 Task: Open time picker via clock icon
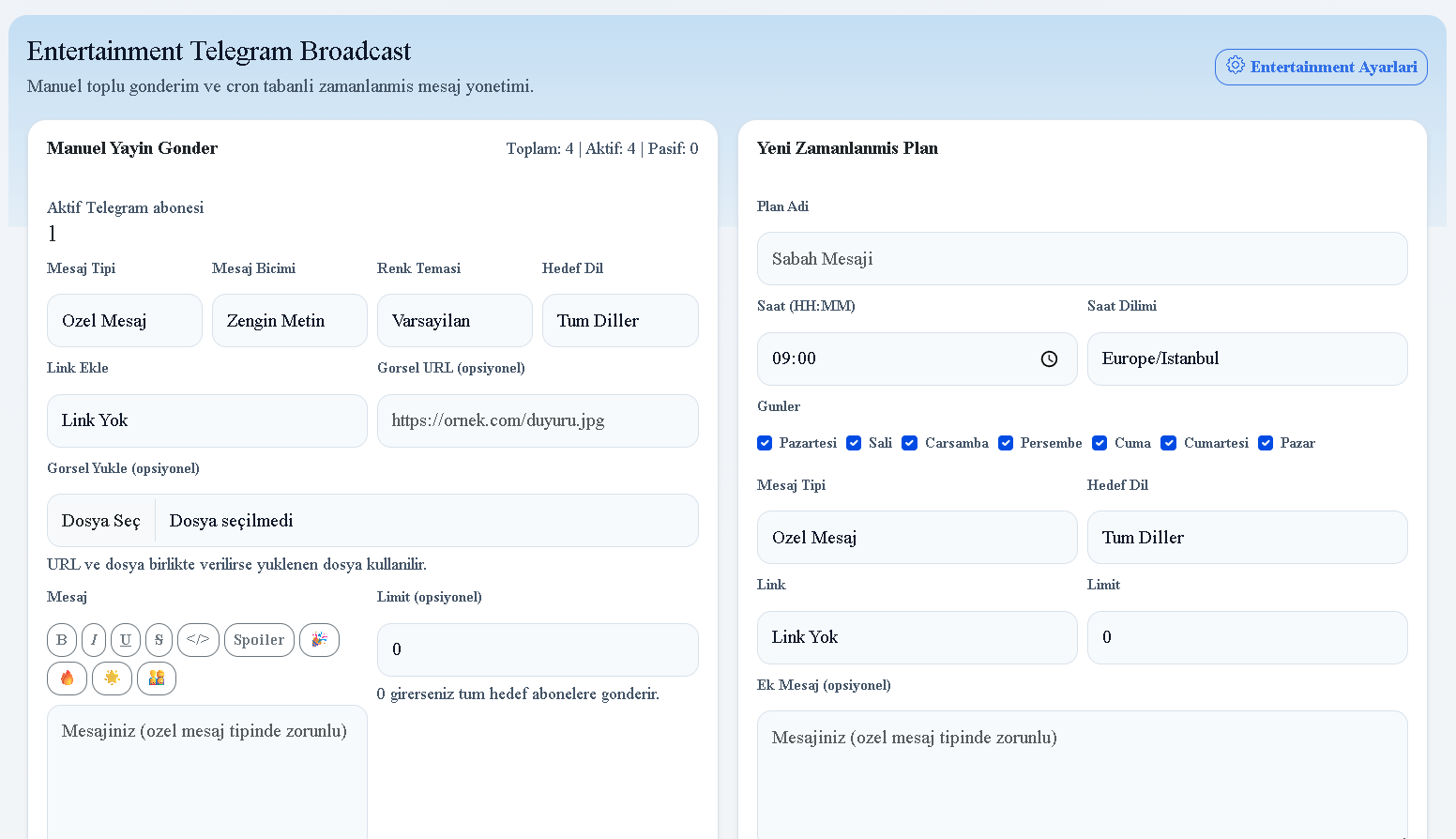point(1049,359)
